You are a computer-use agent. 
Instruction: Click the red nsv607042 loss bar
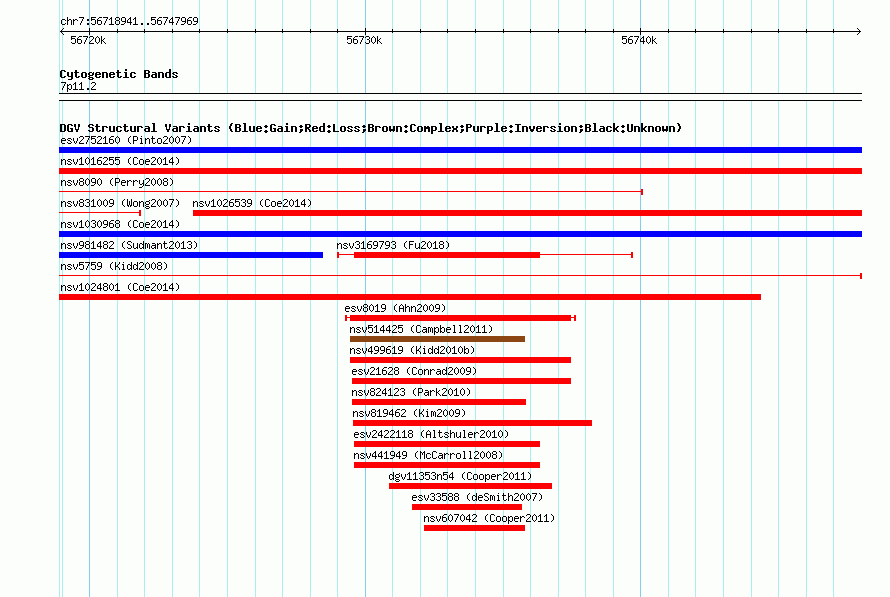click(475, 528)
